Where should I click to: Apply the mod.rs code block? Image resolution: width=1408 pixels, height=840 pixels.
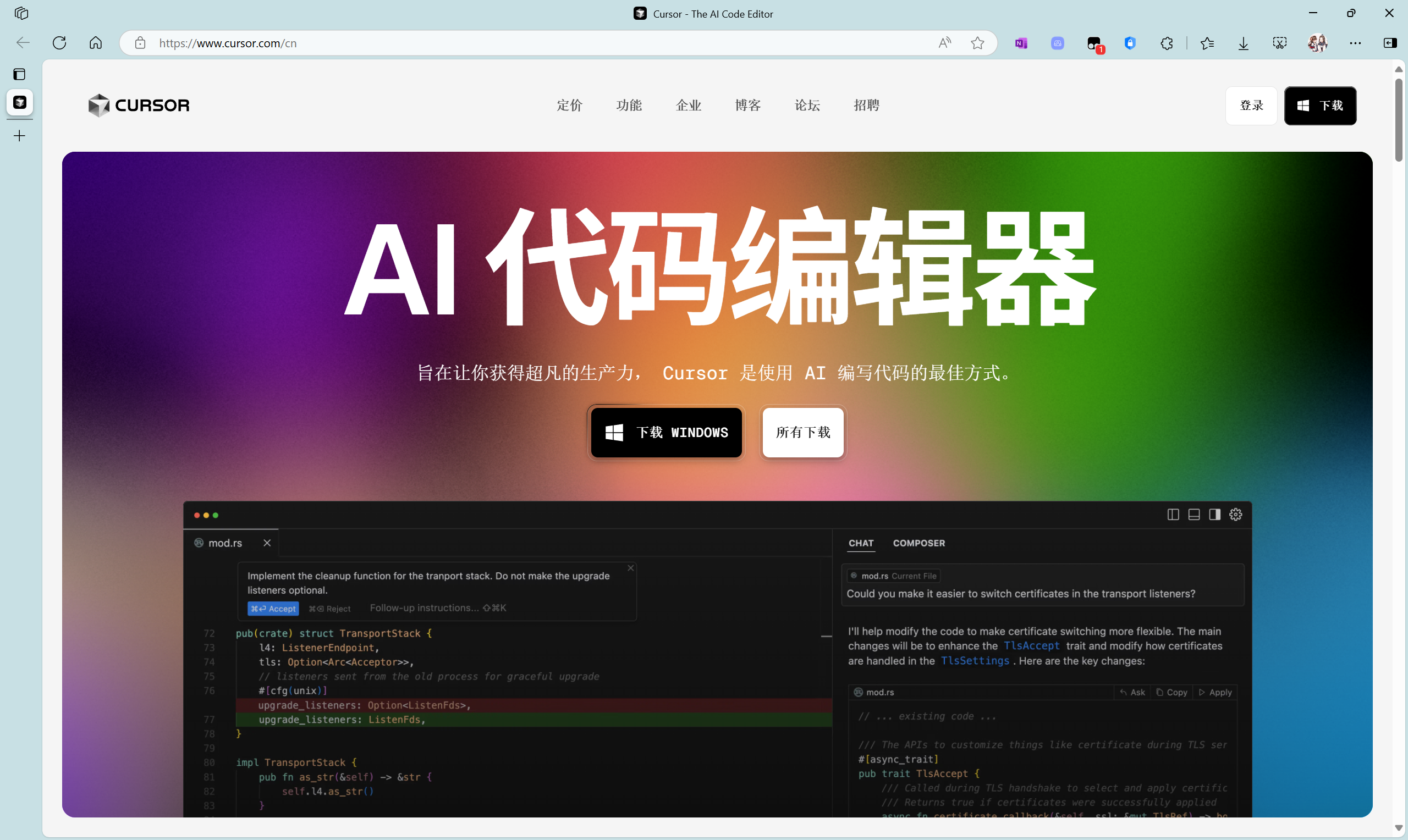pyautogui.click(x=1215, y=692)
